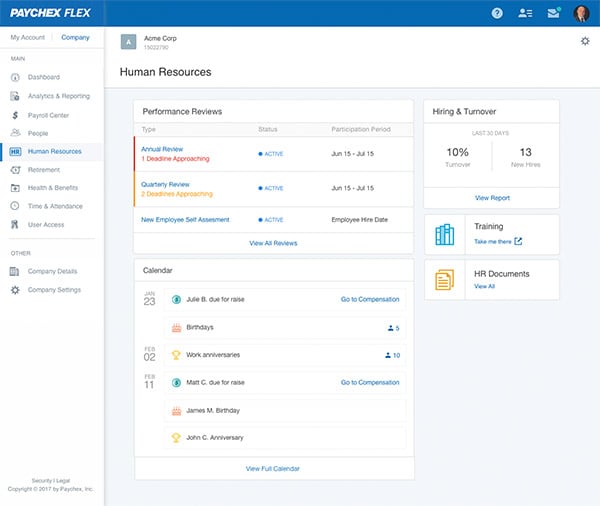Click the Birthdays people count 5
The image size is (600, 506).
click(x=393, y=328)
